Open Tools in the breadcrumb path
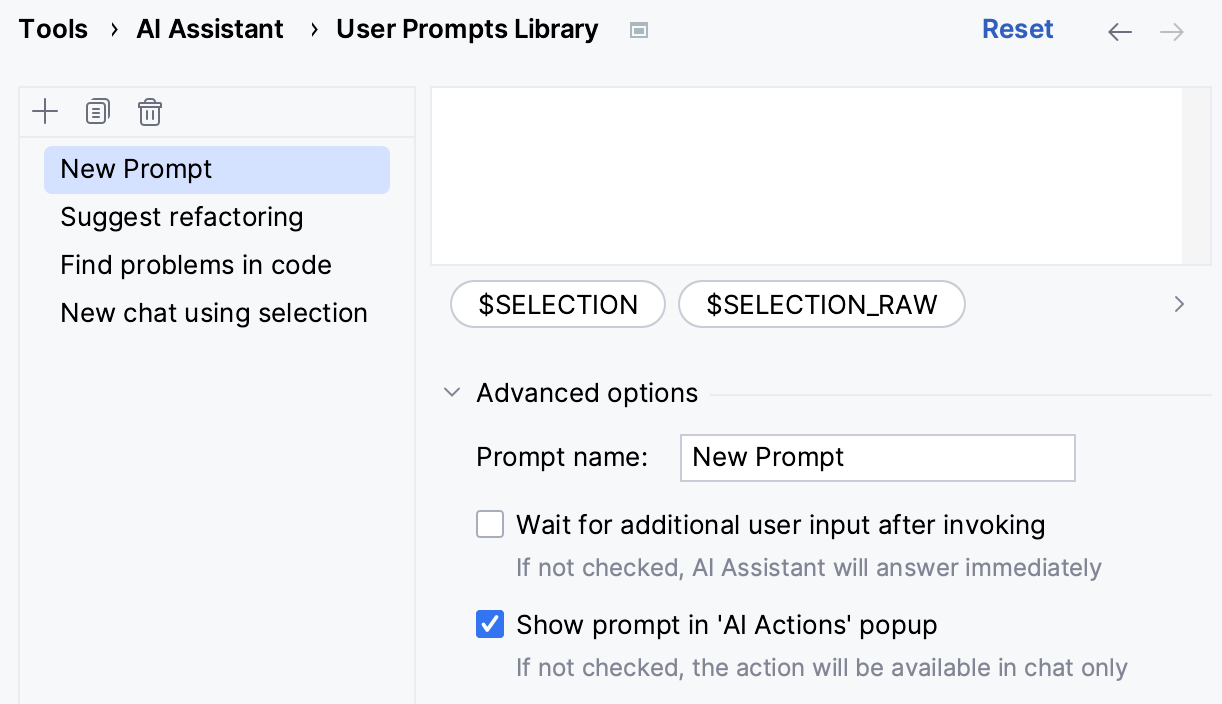 [x=53, y=29]
